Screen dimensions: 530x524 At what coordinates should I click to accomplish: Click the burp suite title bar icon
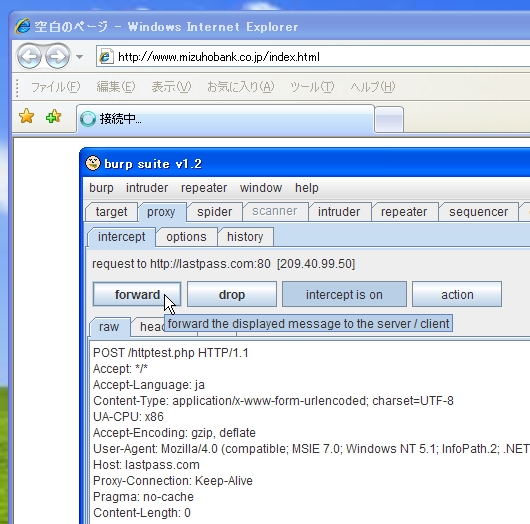point(93,163)
